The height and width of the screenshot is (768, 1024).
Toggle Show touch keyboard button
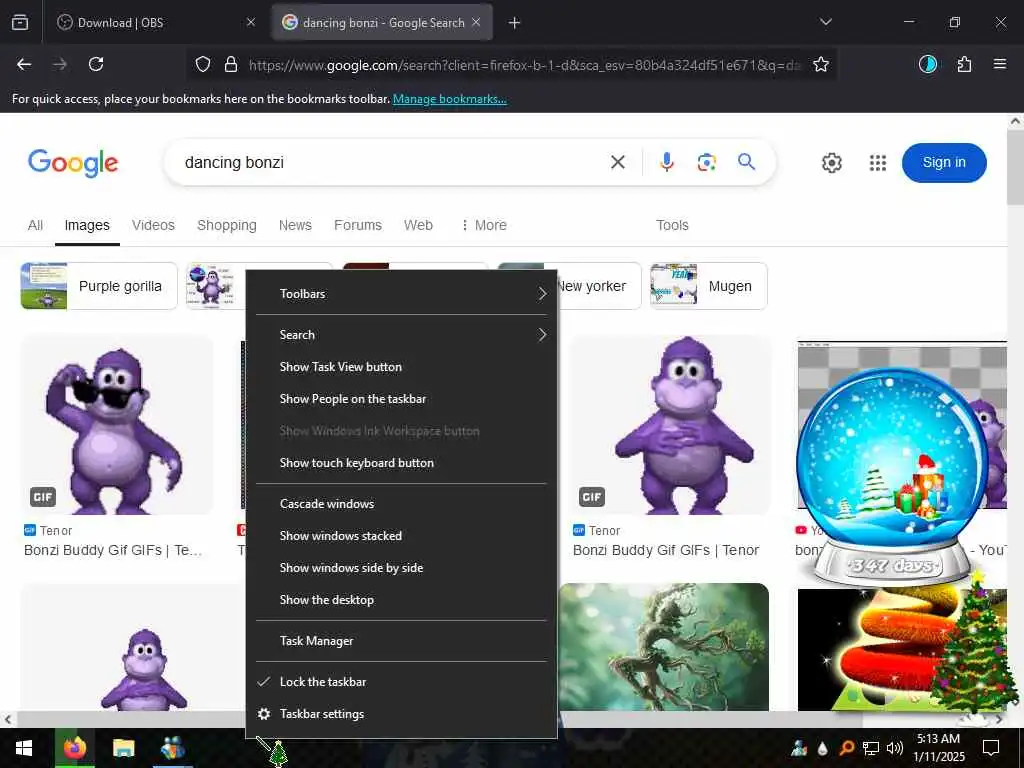(x=401, y=463)
